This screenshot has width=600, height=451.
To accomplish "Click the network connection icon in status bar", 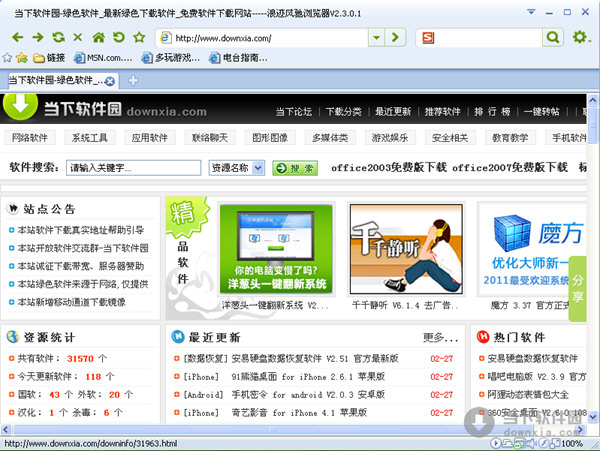I will point(507,443).
